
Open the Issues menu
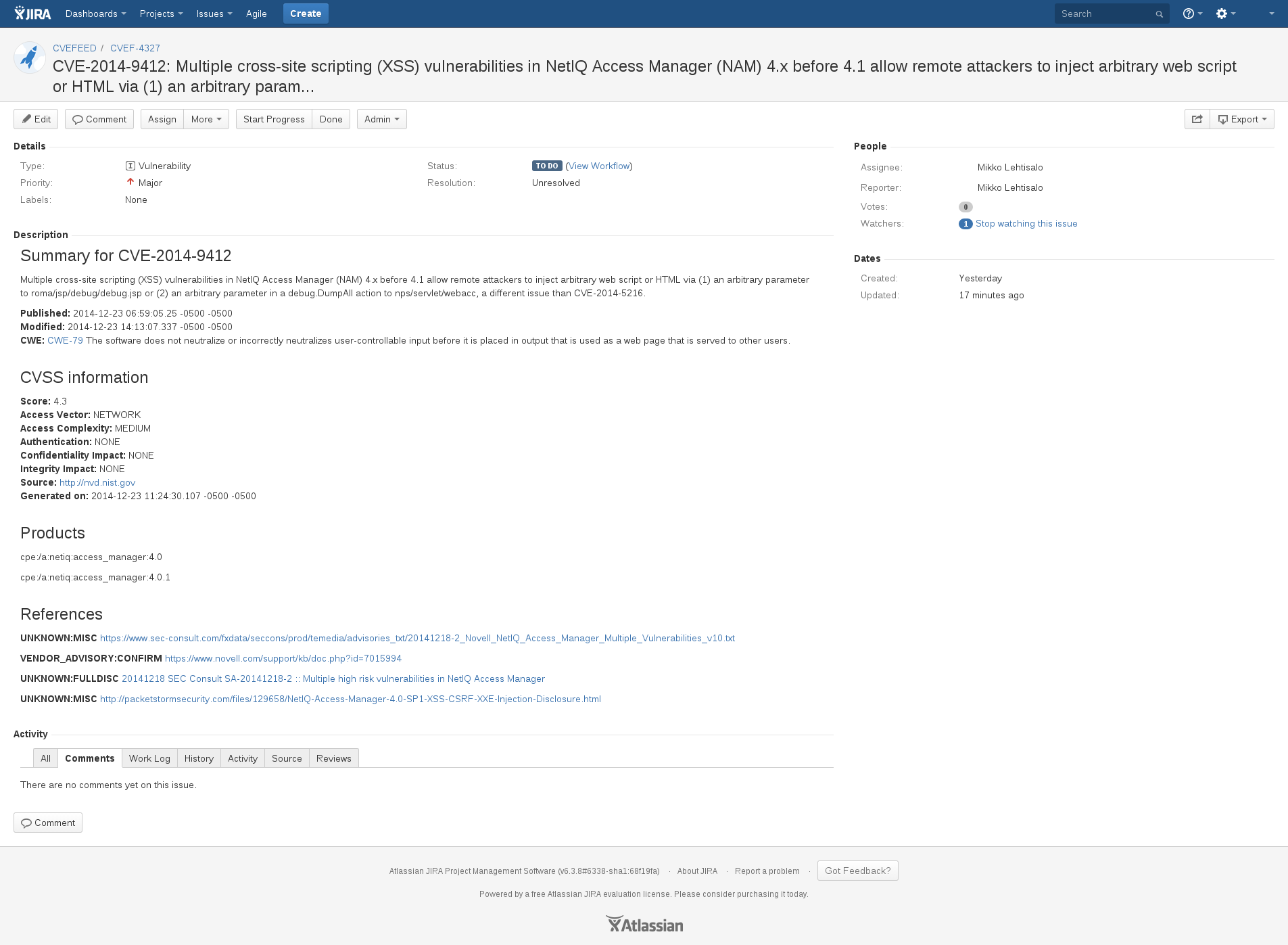214,14
